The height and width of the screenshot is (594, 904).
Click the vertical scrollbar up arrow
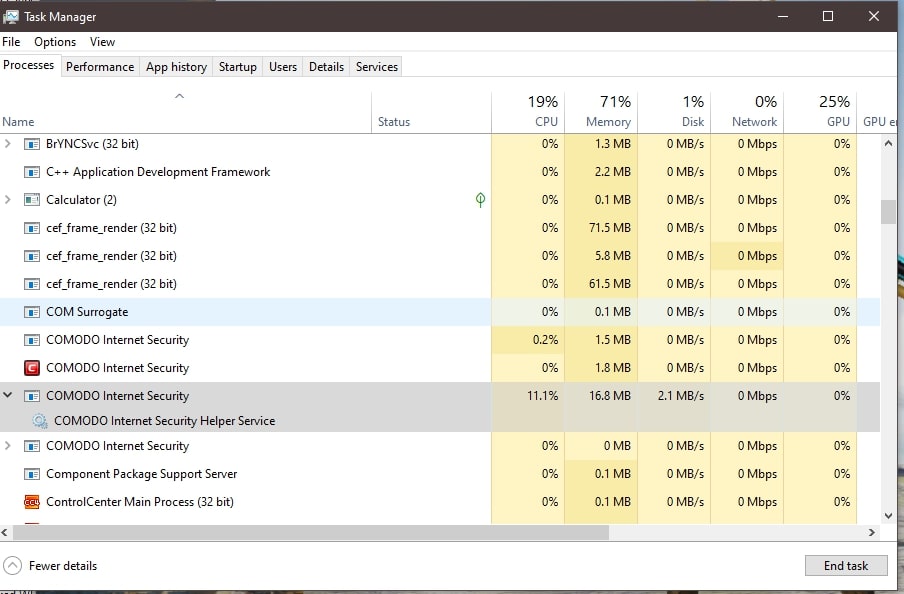888,143
